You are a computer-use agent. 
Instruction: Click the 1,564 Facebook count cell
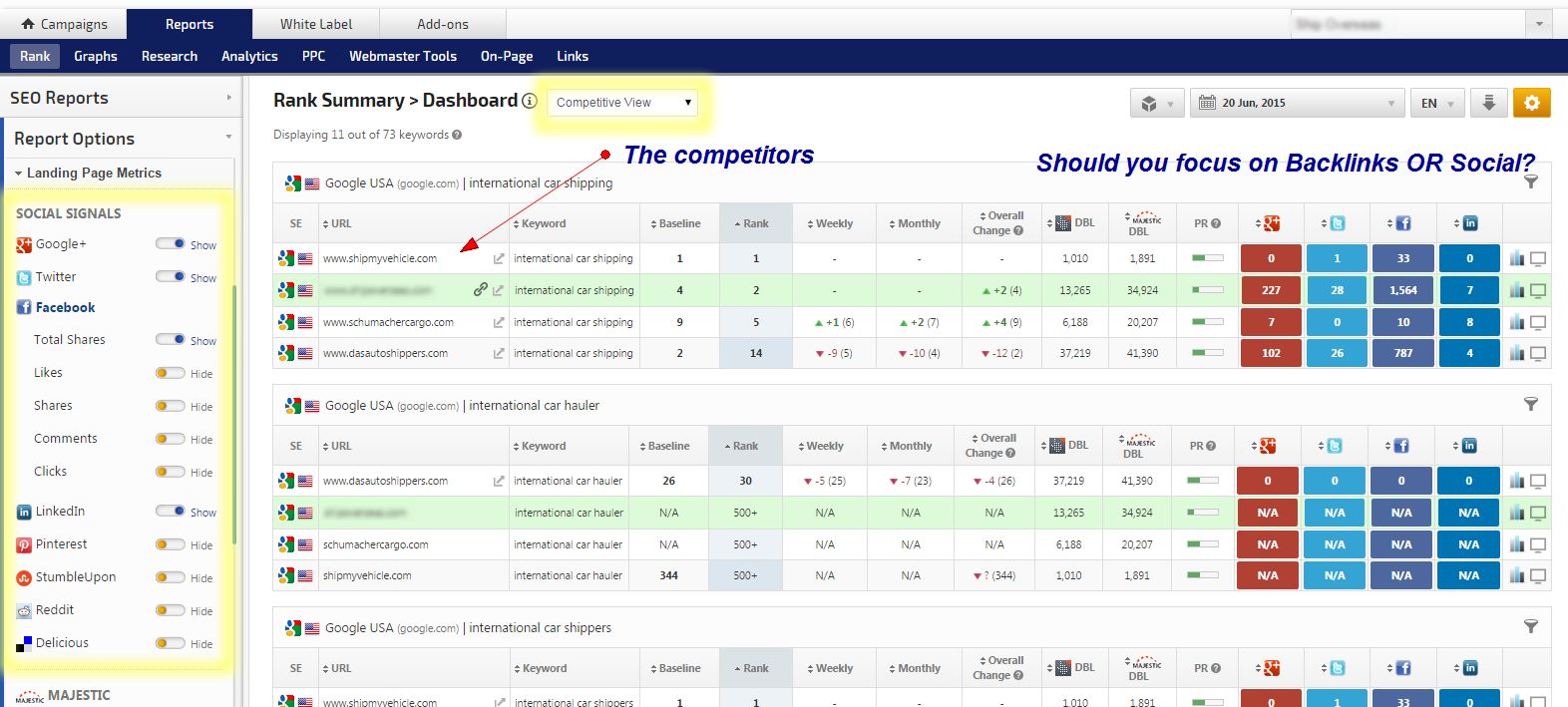tap(1403, 290)
